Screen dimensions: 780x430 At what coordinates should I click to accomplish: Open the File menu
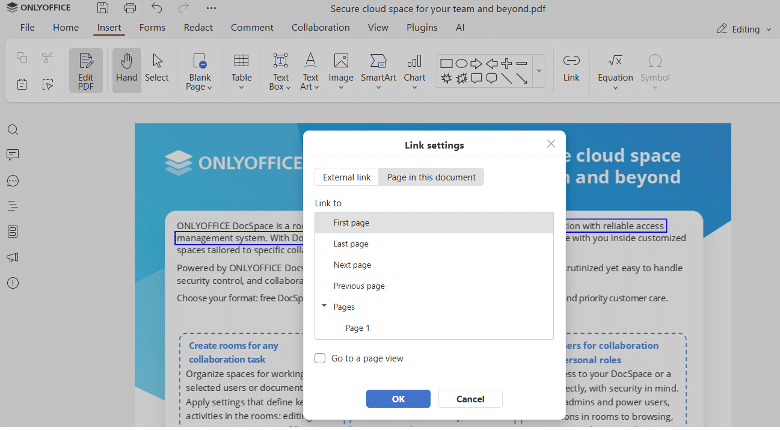click(x=27, y=28)
